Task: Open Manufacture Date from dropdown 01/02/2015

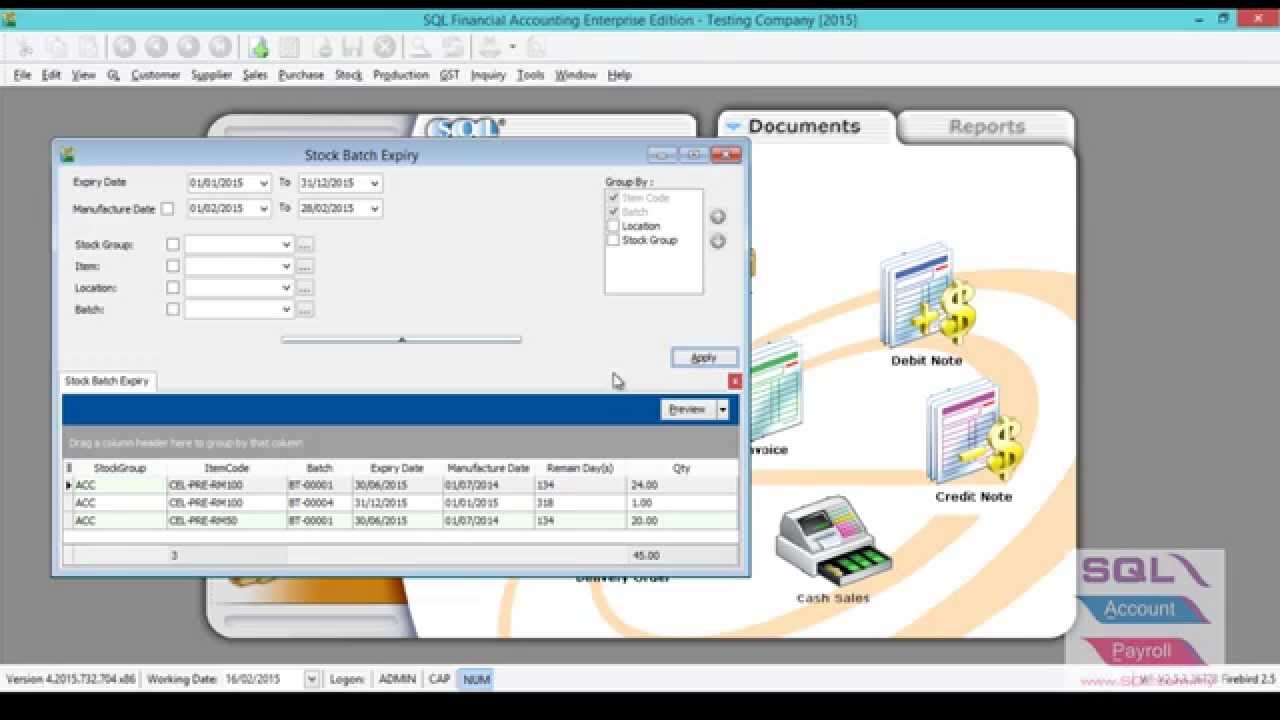Action: 264,208
